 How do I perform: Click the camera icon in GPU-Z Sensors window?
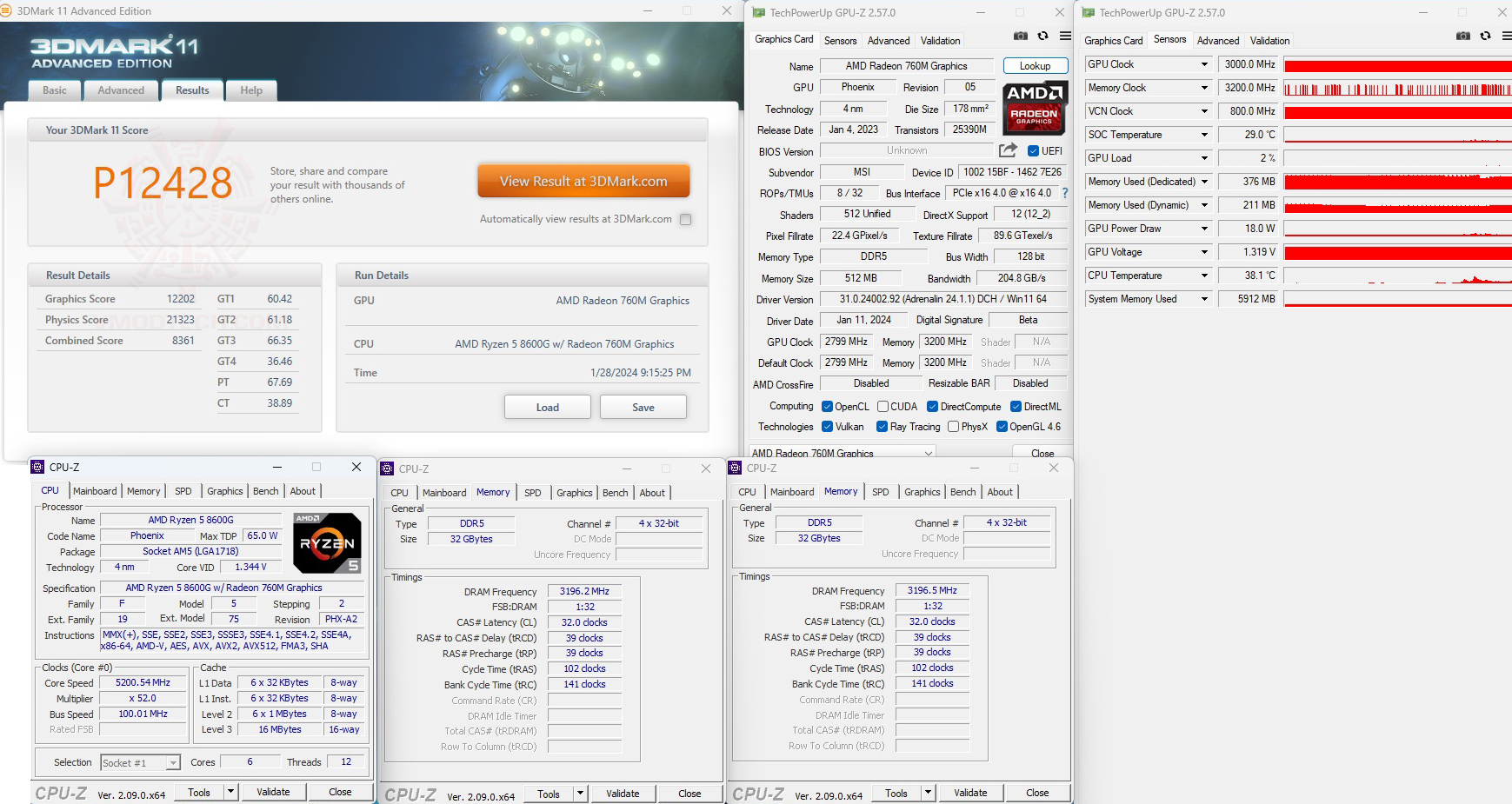click(1463, 36)
